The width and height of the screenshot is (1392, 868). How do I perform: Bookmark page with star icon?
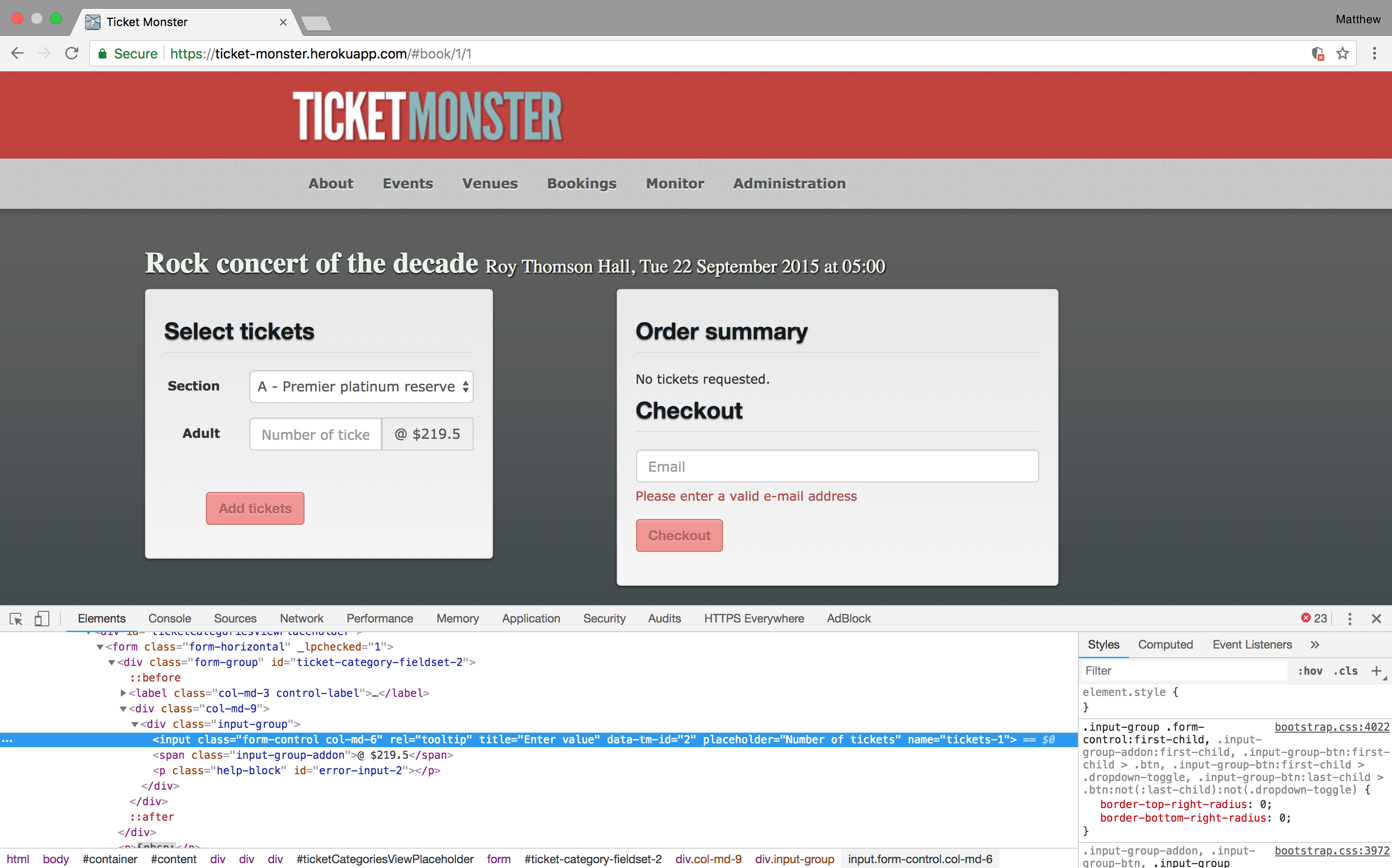tap(1342, 53)
